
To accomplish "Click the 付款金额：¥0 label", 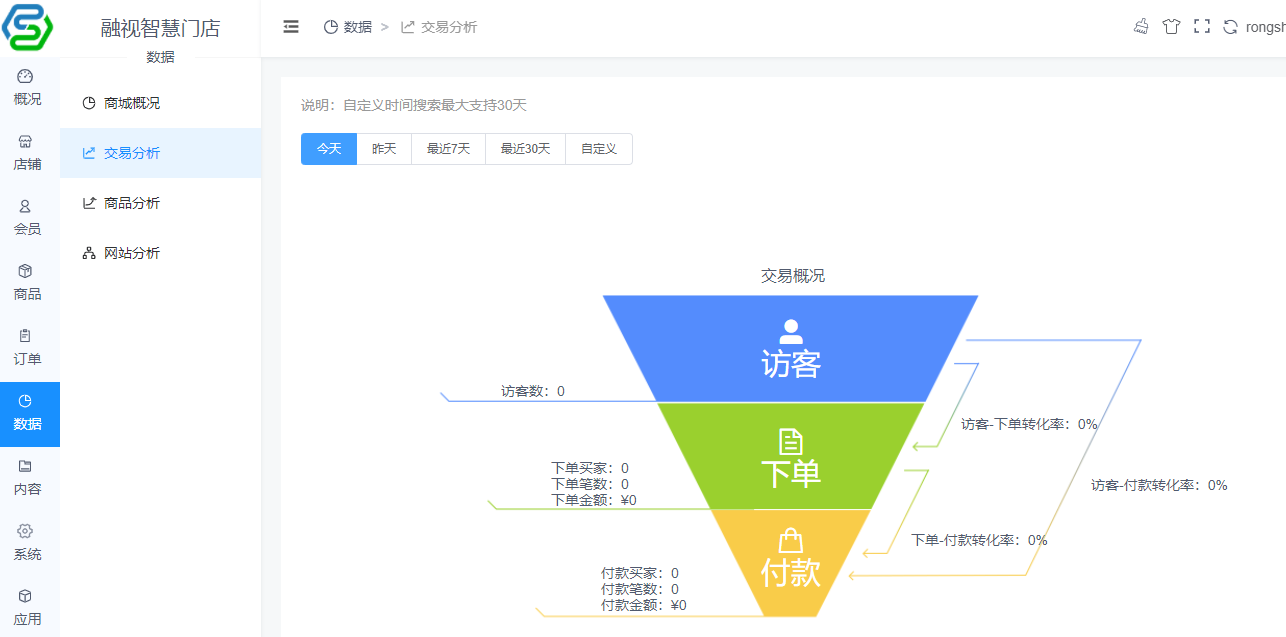I will [644, 605].
